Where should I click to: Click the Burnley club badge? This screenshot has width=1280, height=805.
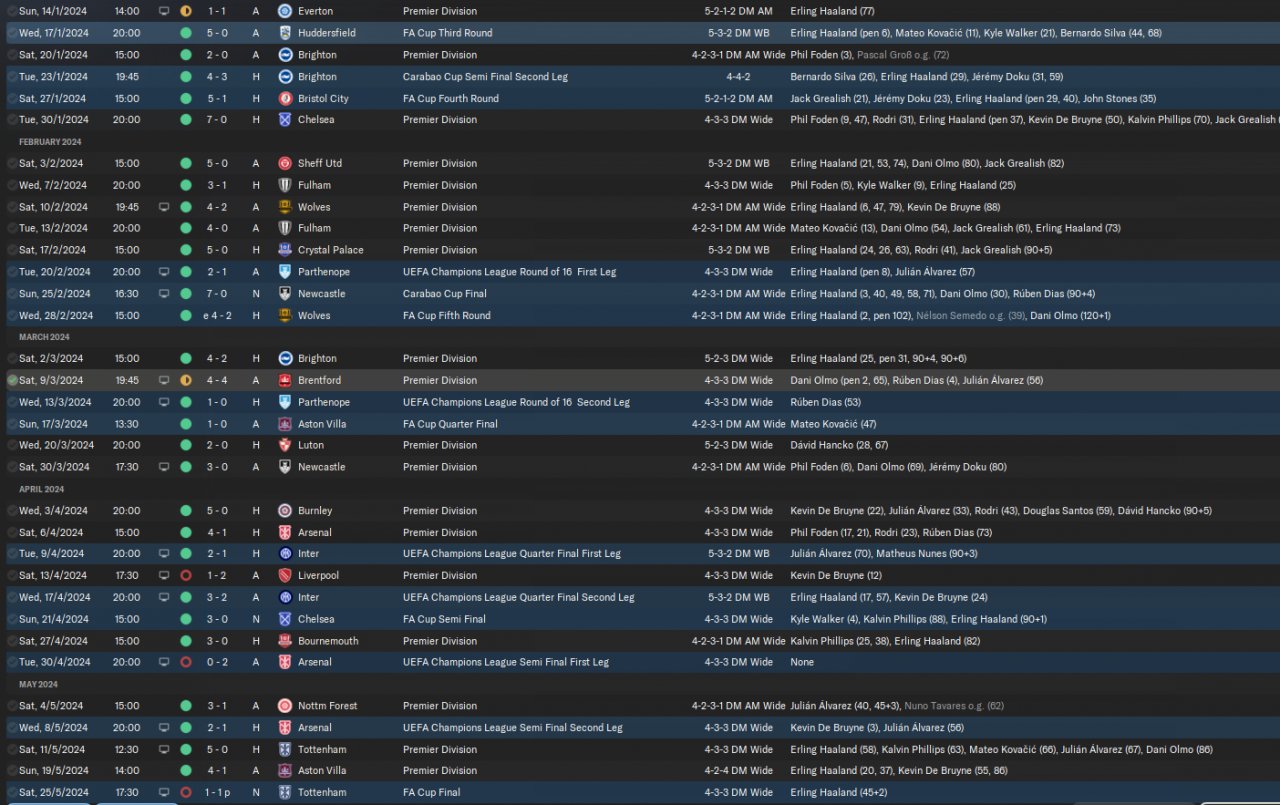click(x=285, y=510)
